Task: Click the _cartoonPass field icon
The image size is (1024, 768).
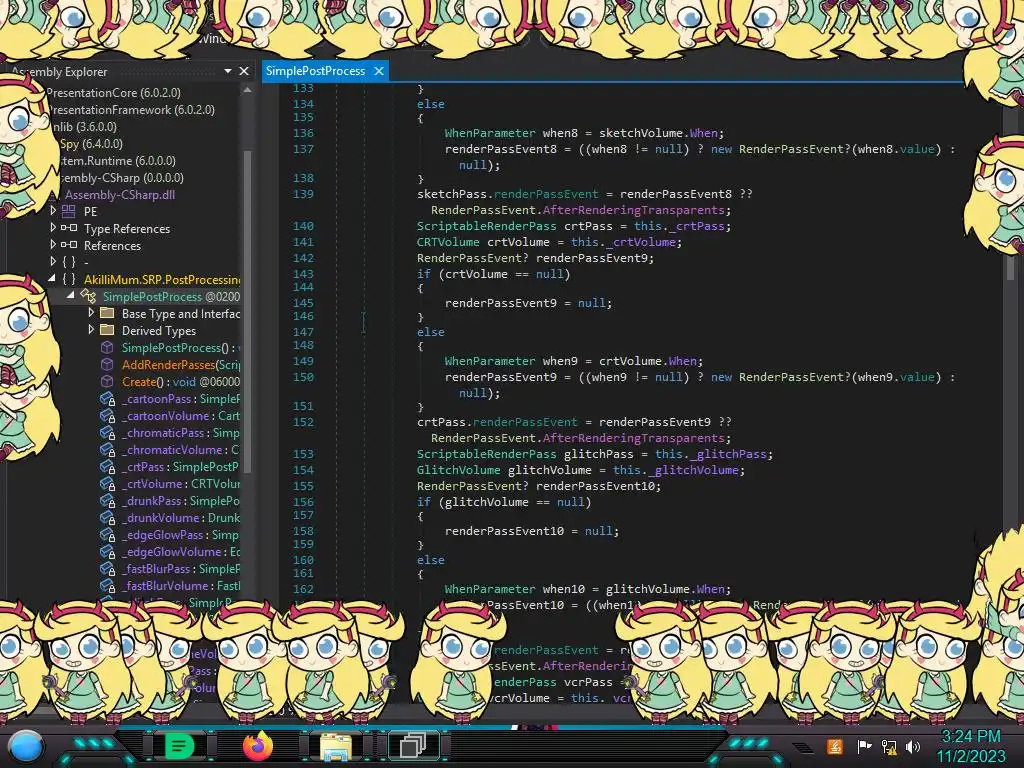Action: (x=108, y=398)
